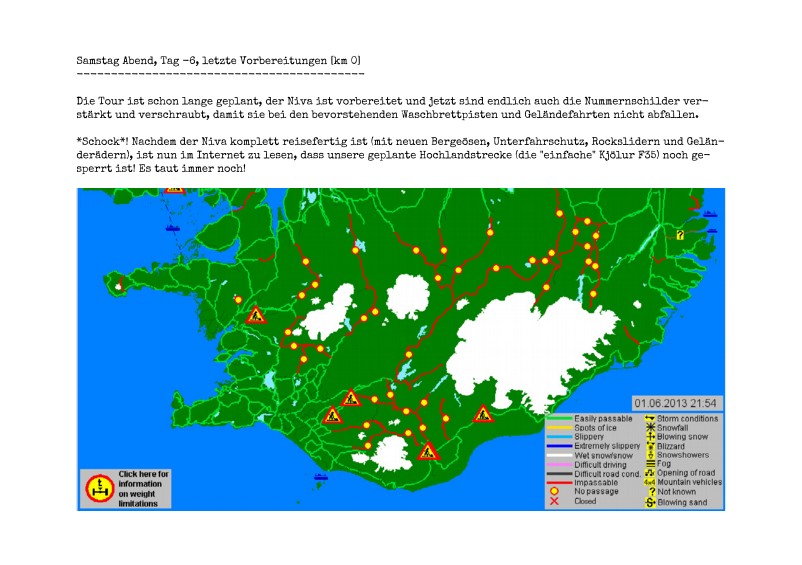Image resolution: width=802 pixels, height=565 pixels.
Task: Click the Fog legend icon
Action: pos(649,463)
